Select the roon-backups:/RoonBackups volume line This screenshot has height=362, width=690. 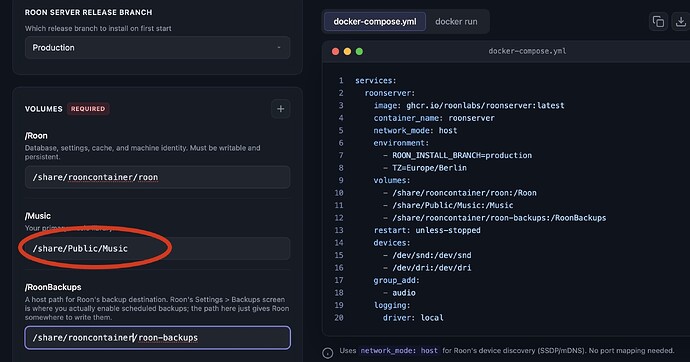pos(494,218)
